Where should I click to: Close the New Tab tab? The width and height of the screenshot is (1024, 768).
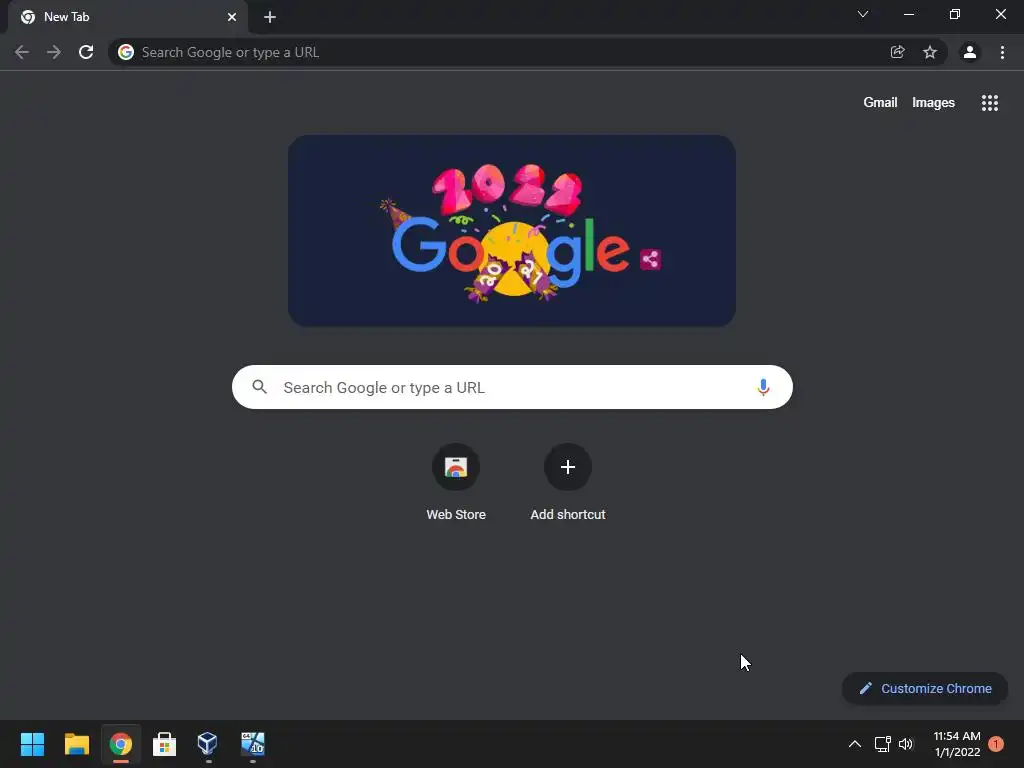(x=232, y=17)
